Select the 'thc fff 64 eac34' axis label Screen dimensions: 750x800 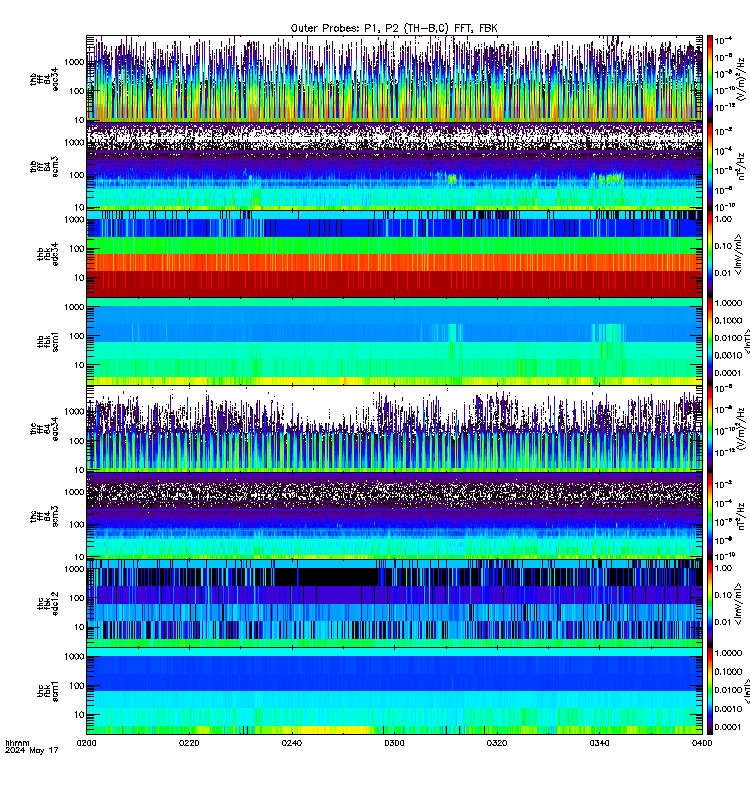coord(44,429)
